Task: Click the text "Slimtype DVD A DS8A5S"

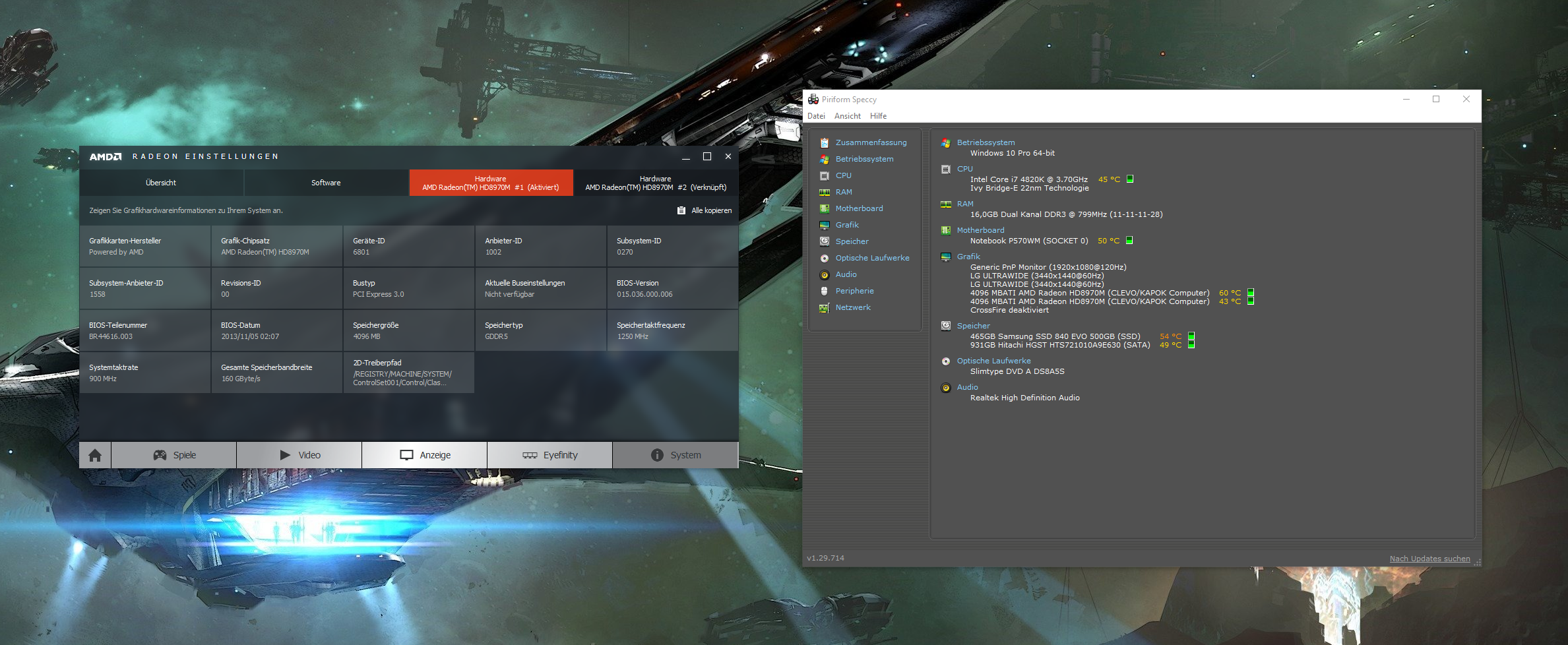Action: (x=1017, y=371)
